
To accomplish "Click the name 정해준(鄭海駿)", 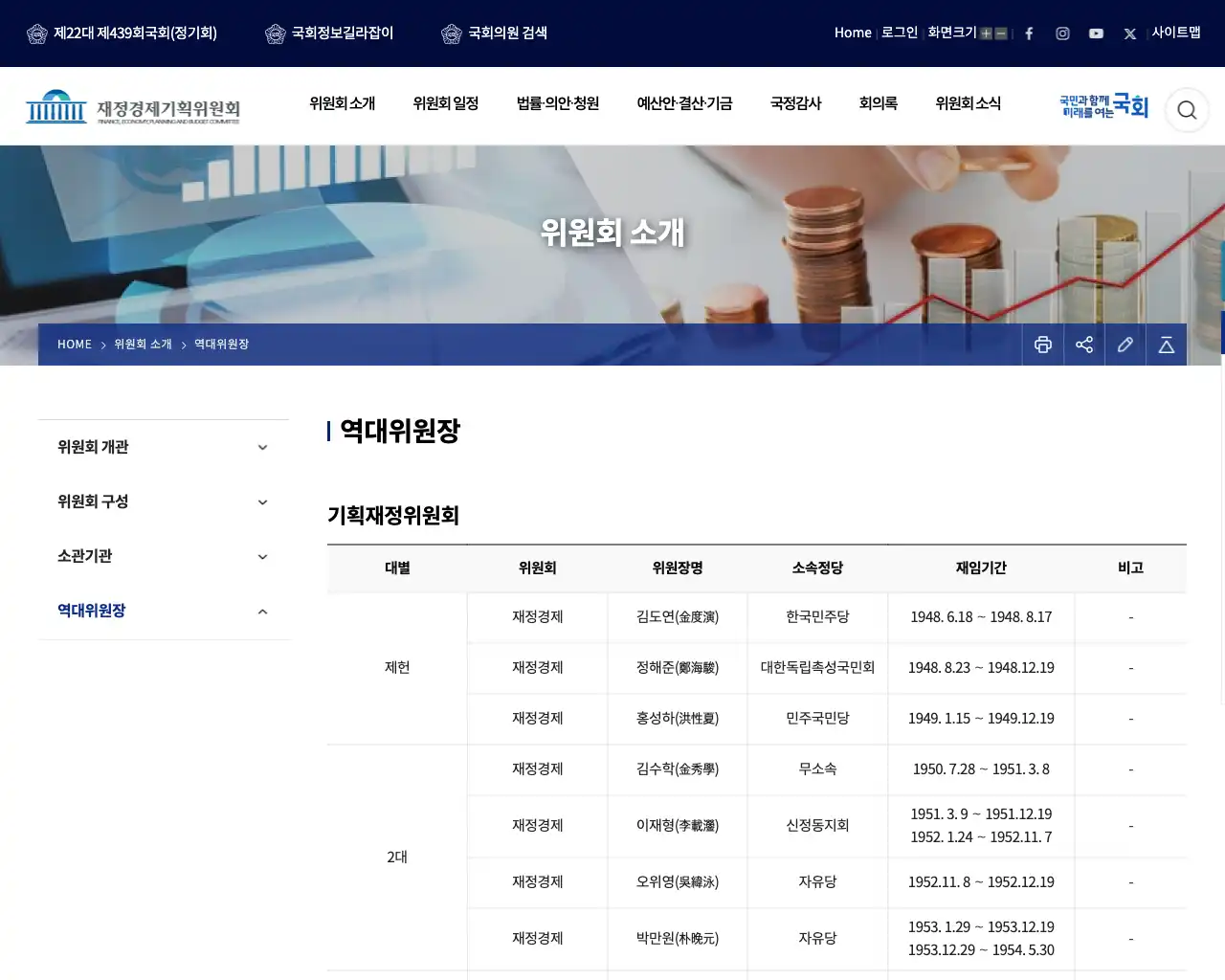I will 678,668.
